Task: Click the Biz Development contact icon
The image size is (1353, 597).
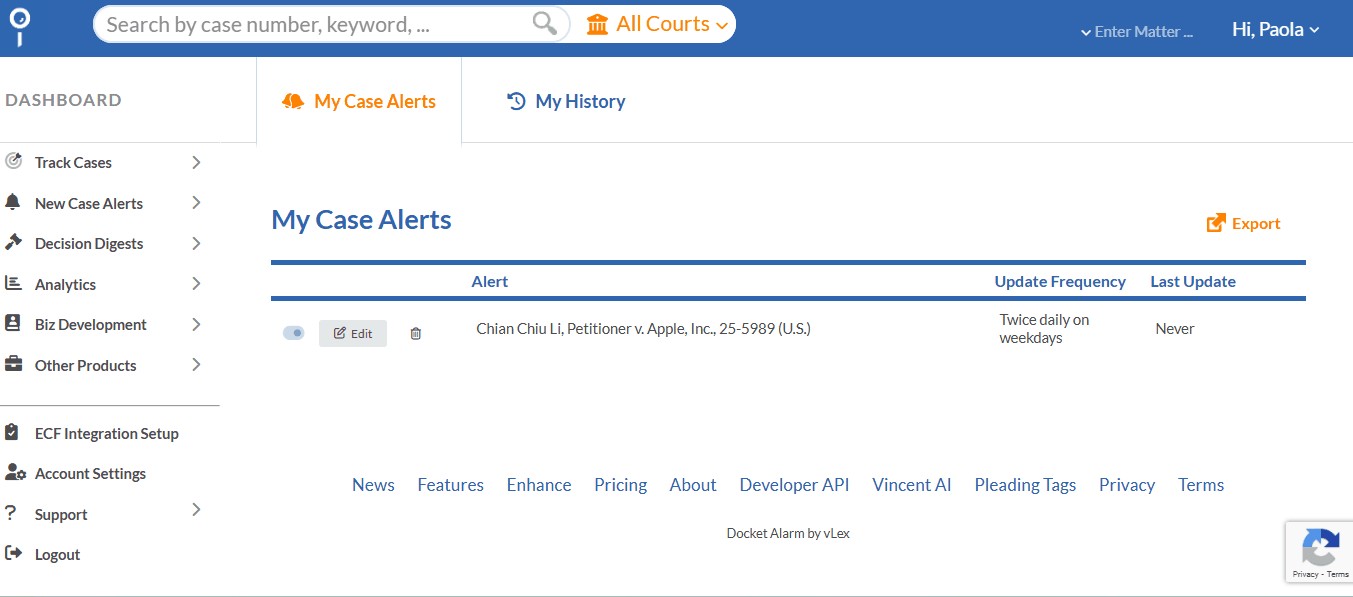Action: pos(13,324)
